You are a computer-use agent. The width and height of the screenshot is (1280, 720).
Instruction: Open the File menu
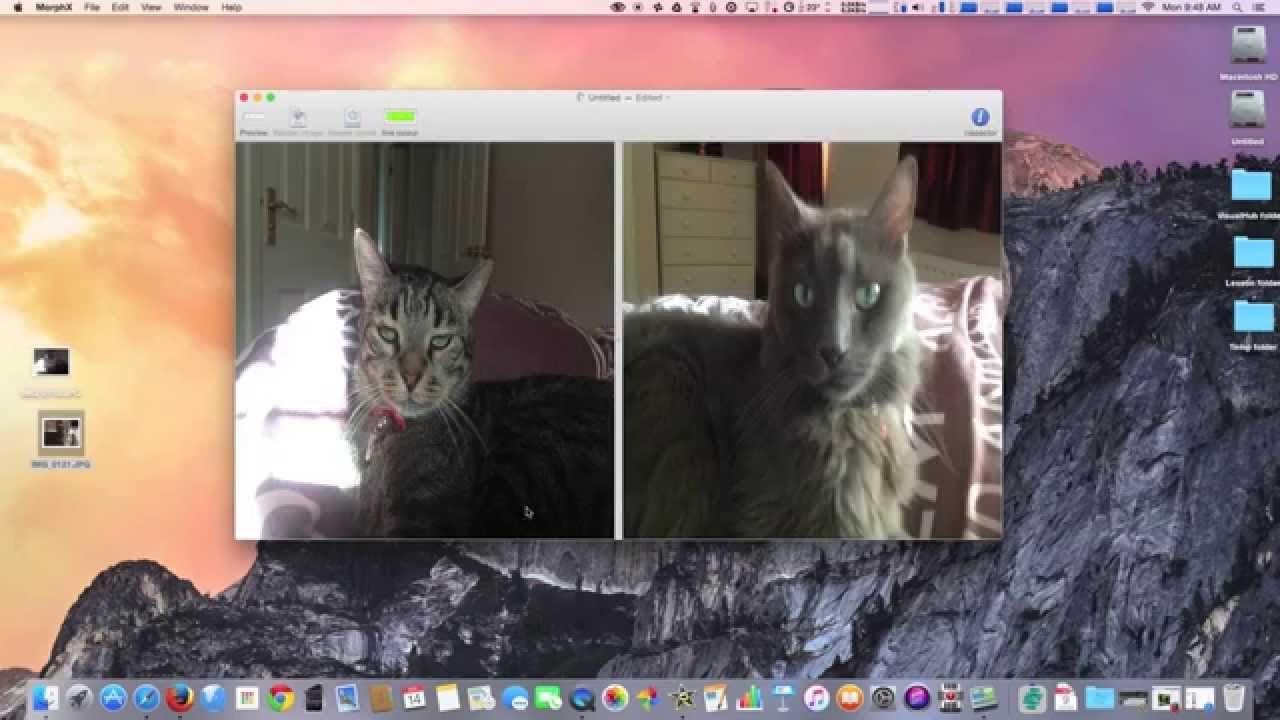click(x=92, y=7)
